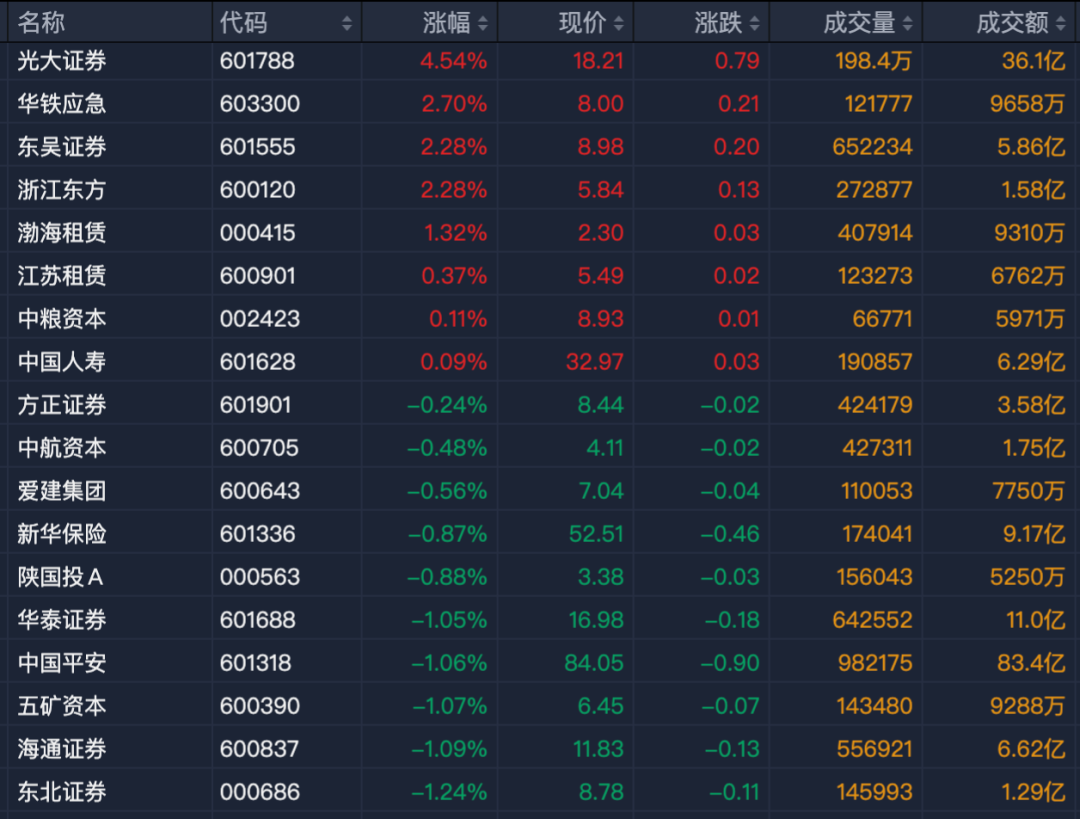Image resolution: width=1080 pixels, height=819 pixels.
Task: Select code 601628
Action: [258, 362]
